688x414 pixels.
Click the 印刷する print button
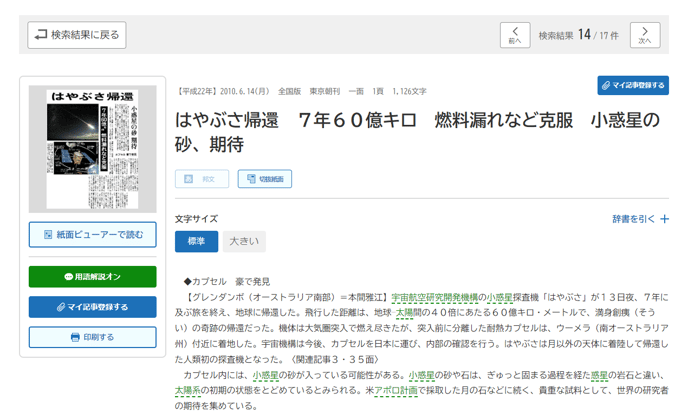tap(93, 337)
